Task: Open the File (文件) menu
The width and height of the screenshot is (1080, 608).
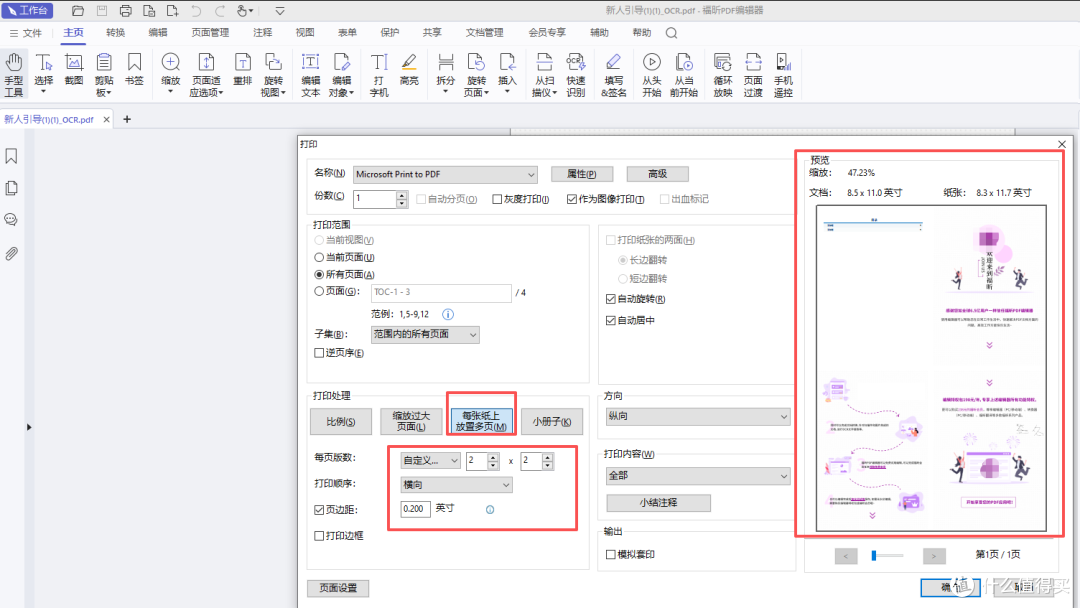Action: pos(26,33)
